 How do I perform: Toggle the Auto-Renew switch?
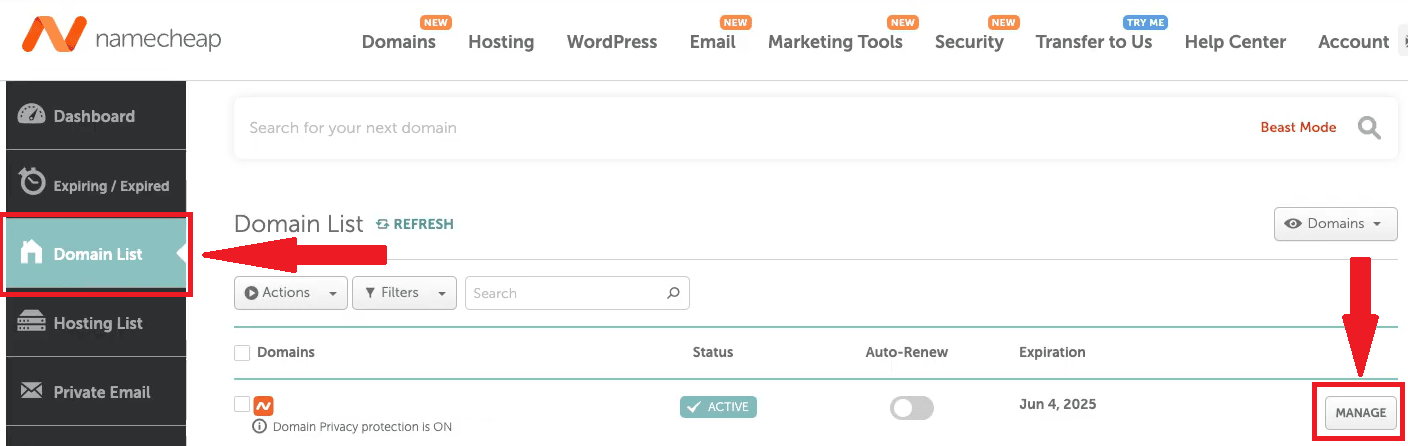click(x=911, y=408)
